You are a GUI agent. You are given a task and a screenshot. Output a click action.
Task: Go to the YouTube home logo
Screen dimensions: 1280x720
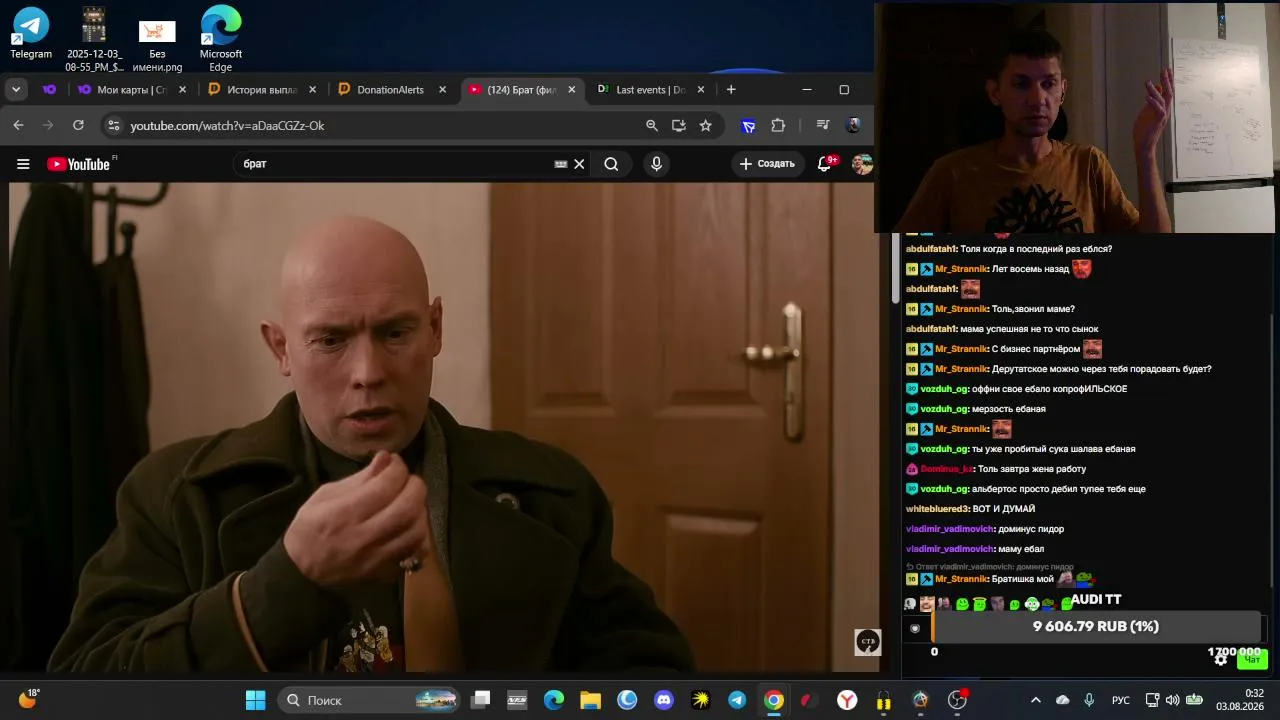(80, 164)
